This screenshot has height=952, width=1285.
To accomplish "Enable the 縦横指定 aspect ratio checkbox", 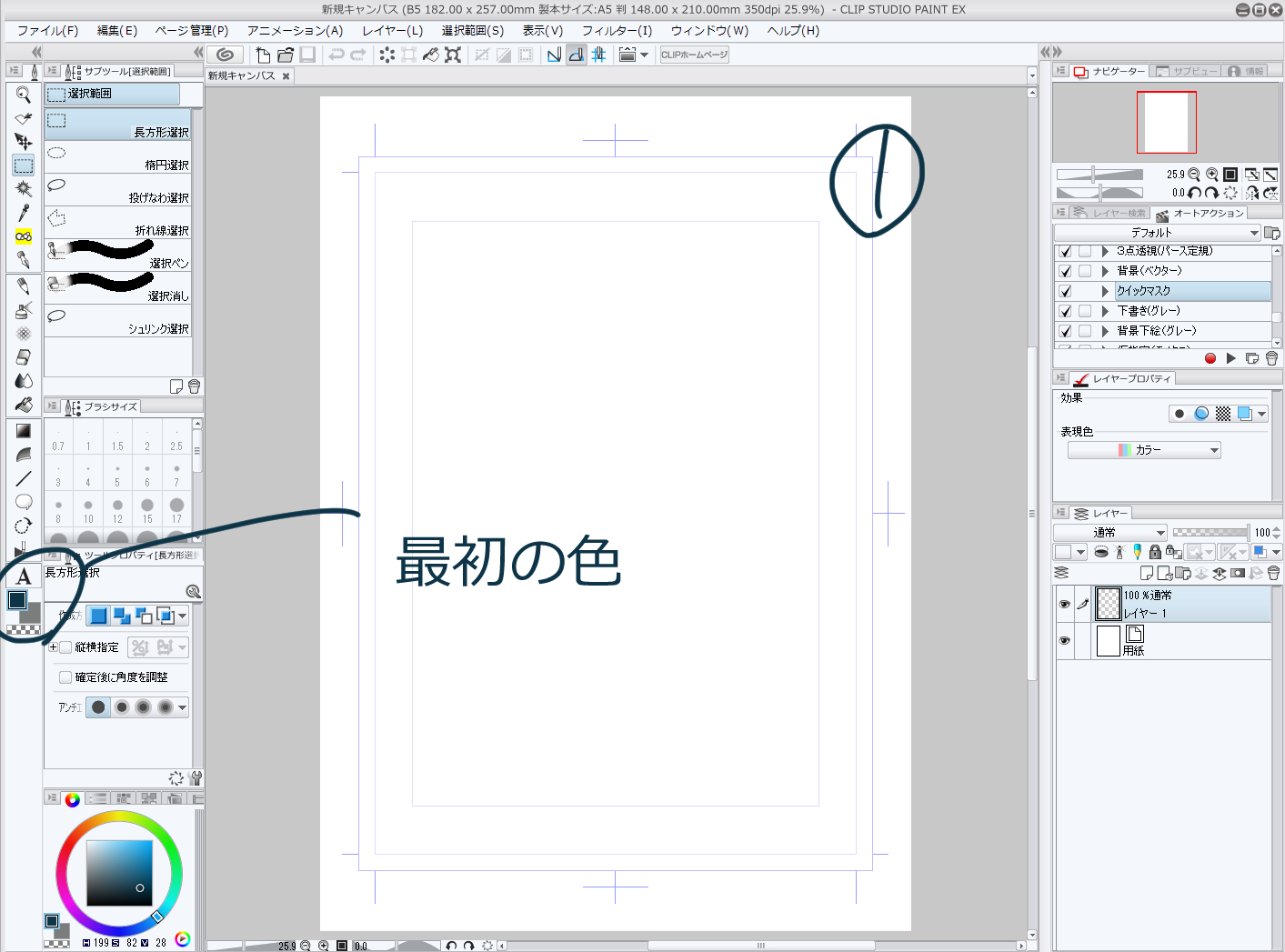I will (65, 647).
